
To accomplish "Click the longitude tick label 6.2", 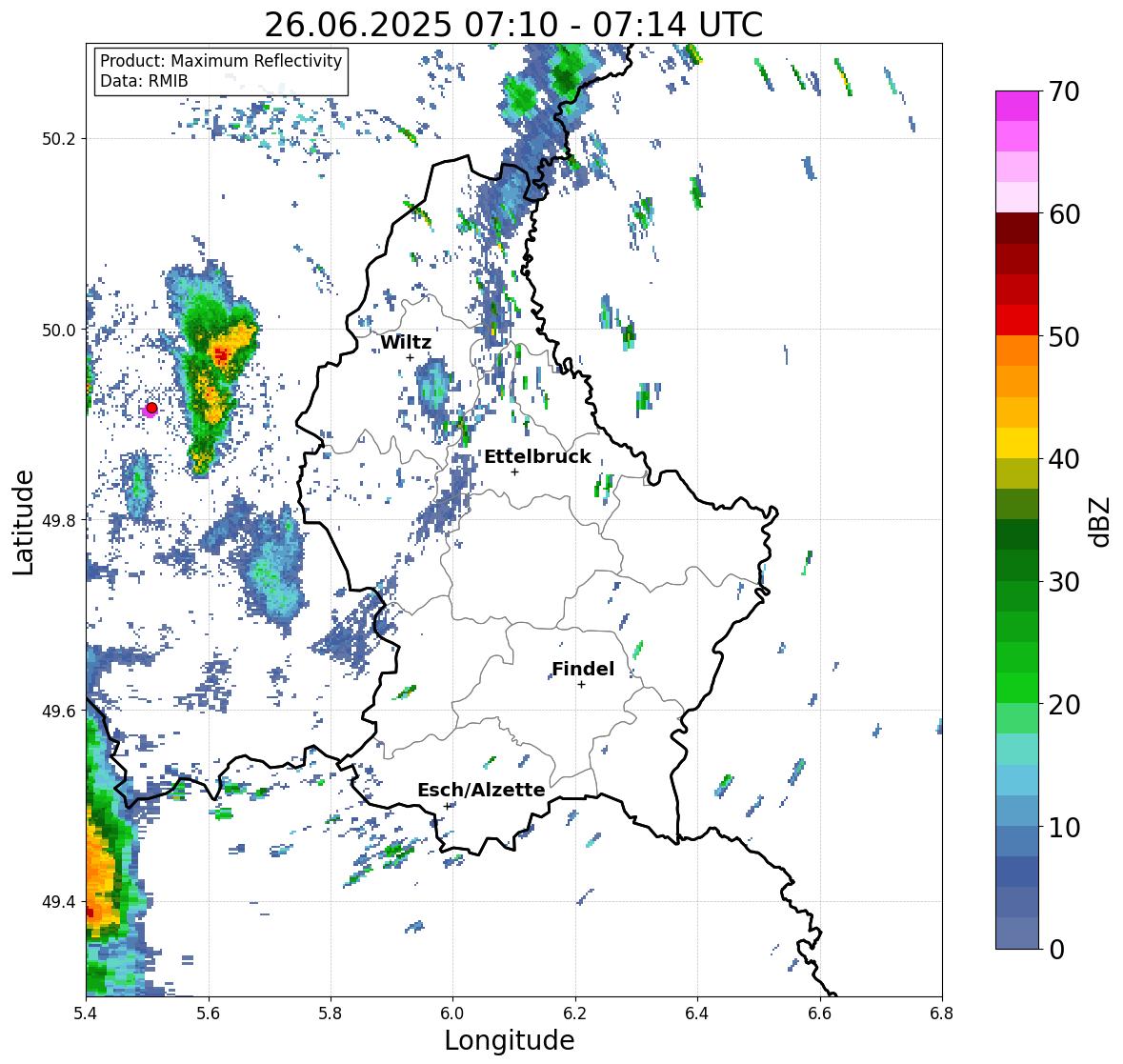I will [x=575, y=1014].
